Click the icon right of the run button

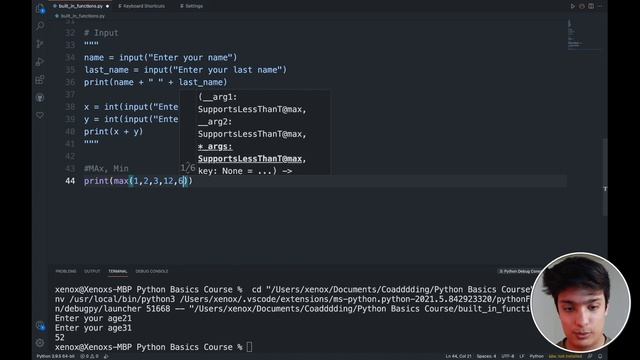click(x=582, y=6)
